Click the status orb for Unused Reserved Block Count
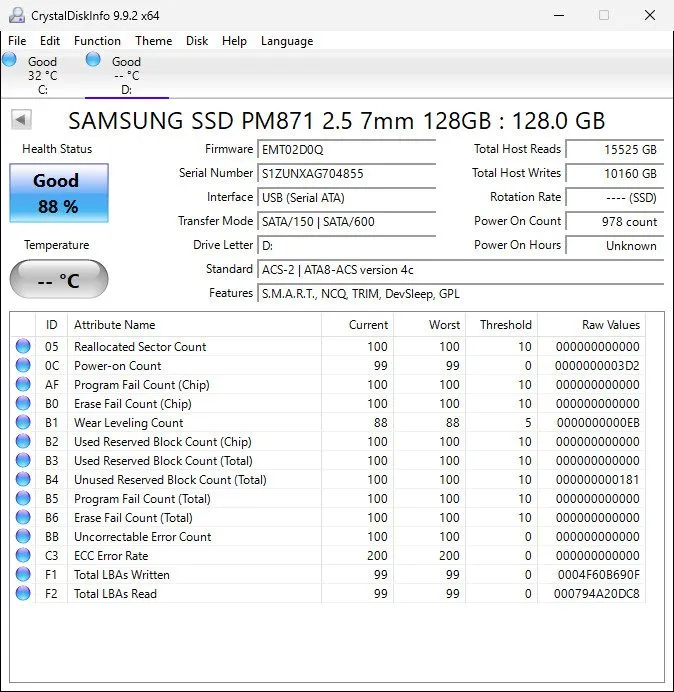Screen dimensions: 674x692 click(x=23, y=479)
